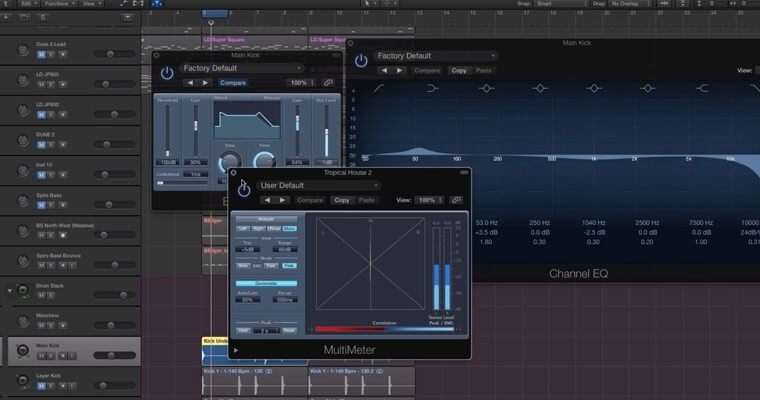The image size is (760, 400).
Task: Unmute the DUNE 2 track
Action: (x=41, y=144)
